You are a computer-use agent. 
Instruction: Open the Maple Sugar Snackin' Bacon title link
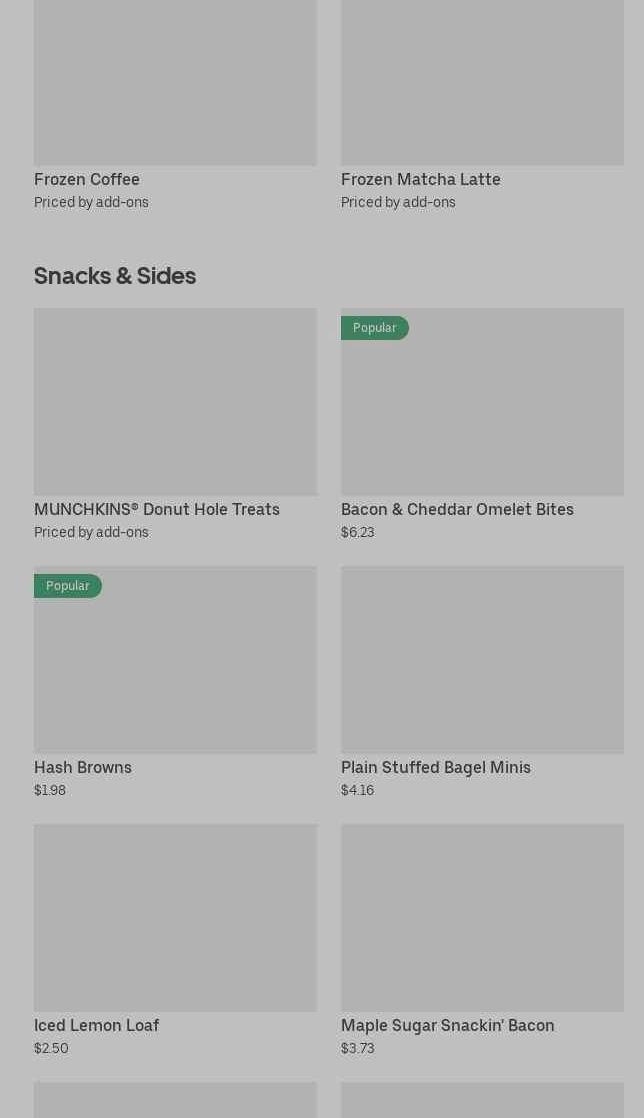click(447, 1026)
